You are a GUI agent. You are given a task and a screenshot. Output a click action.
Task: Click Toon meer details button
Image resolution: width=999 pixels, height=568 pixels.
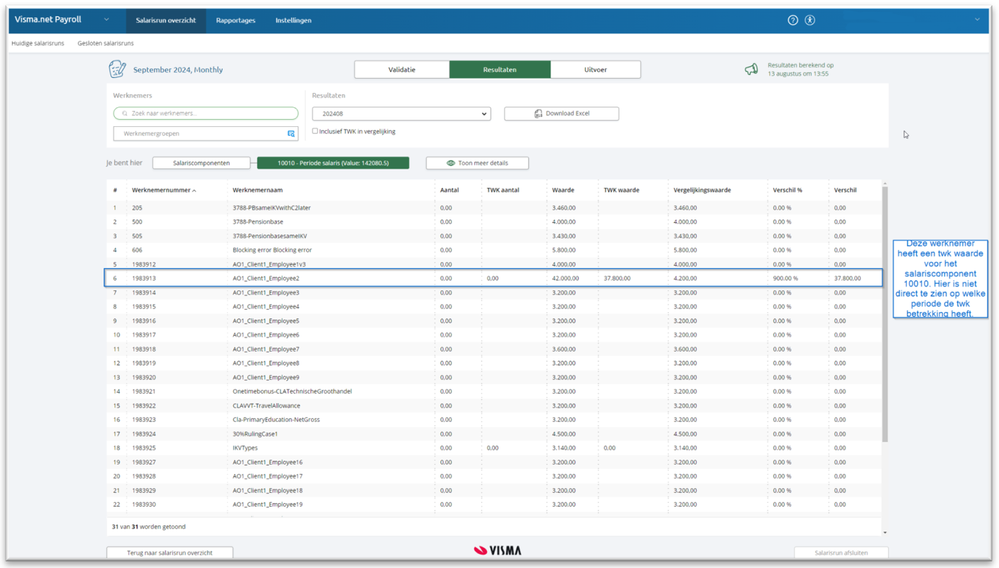pyautogui.click(x=477, y=163)
